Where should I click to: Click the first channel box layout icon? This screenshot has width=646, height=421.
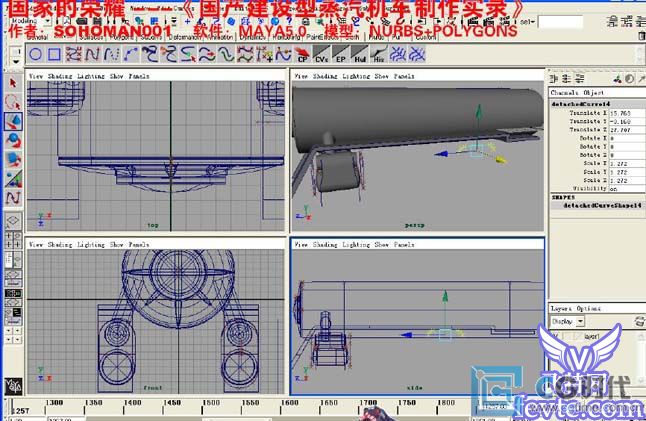(554, 78)
